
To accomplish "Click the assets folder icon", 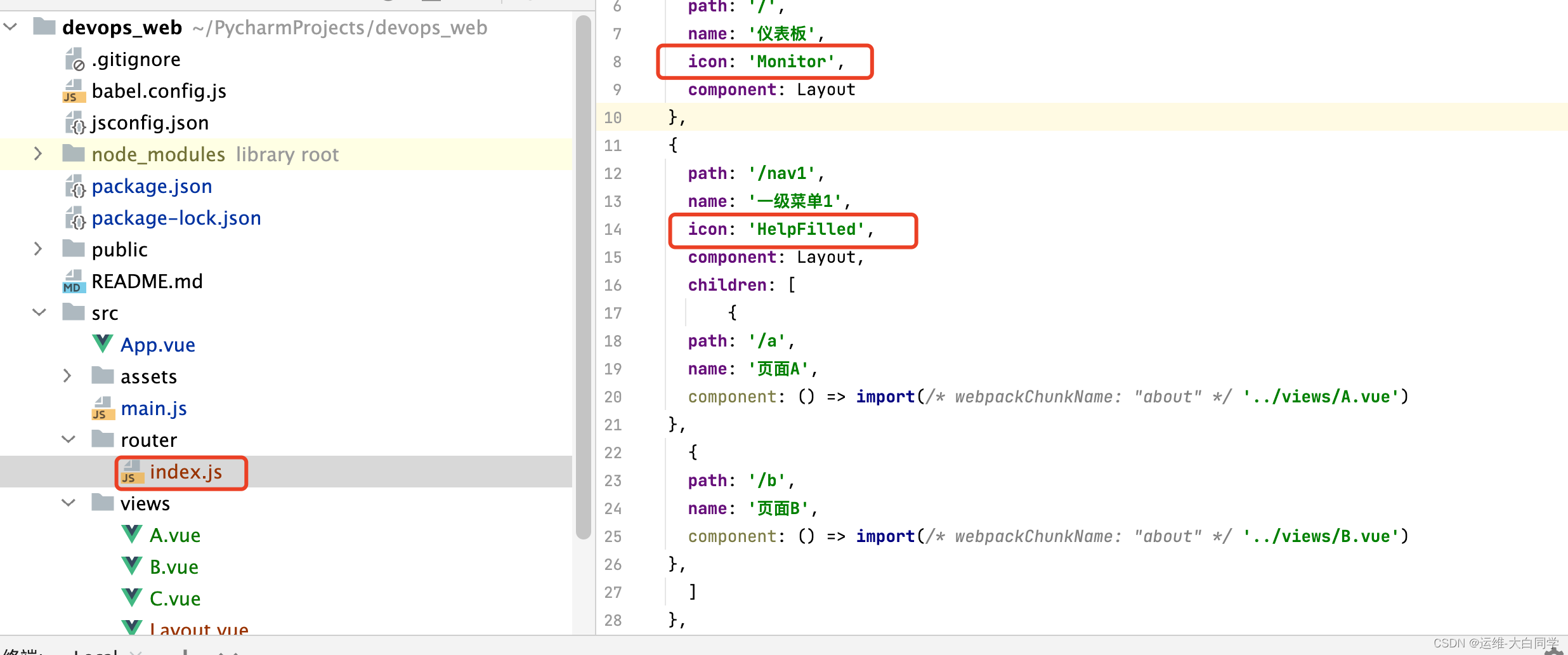I will (103, 376).
